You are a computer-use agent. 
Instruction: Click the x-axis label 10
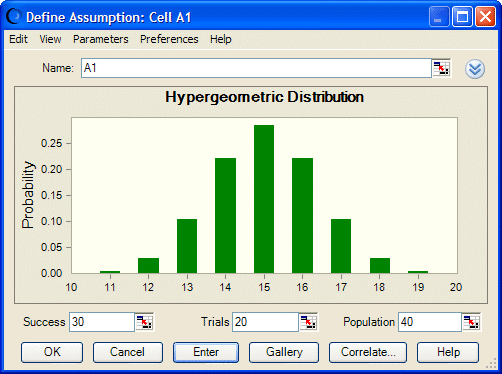click(x=71, y=287)
